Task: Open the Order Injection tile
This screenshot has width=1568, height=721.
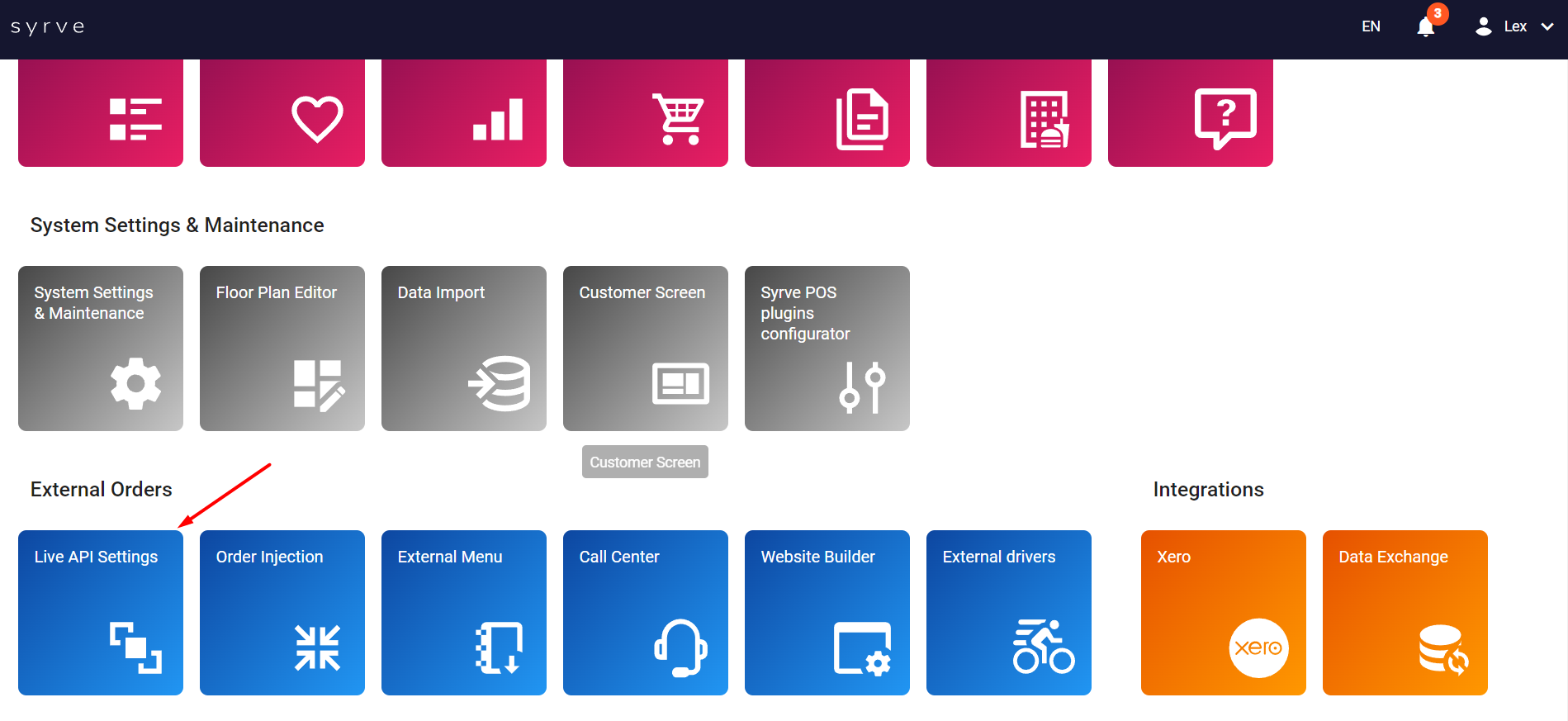Action: [x=282, y=612]
